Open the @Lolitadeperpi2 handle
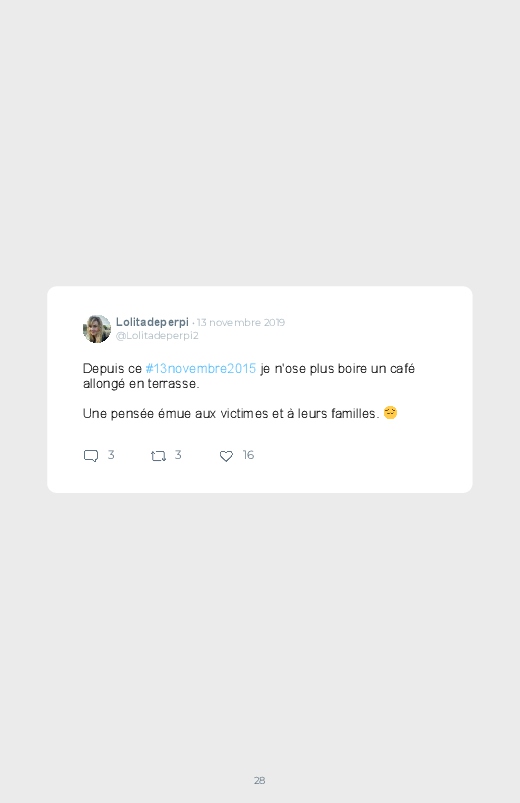The image size is (520, 803). tap(157, 335)
